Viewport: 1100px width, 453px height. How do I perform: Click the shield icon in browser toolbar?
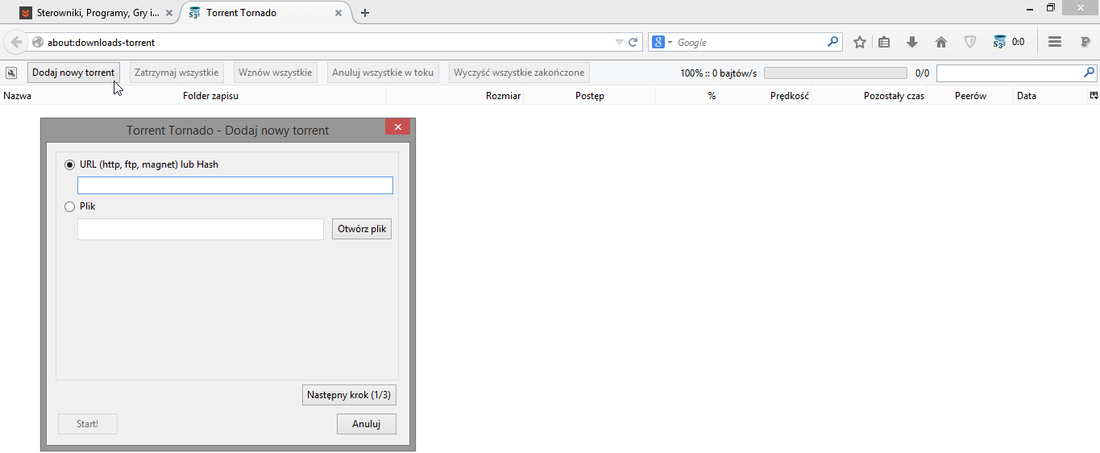[x=970, y=42]
